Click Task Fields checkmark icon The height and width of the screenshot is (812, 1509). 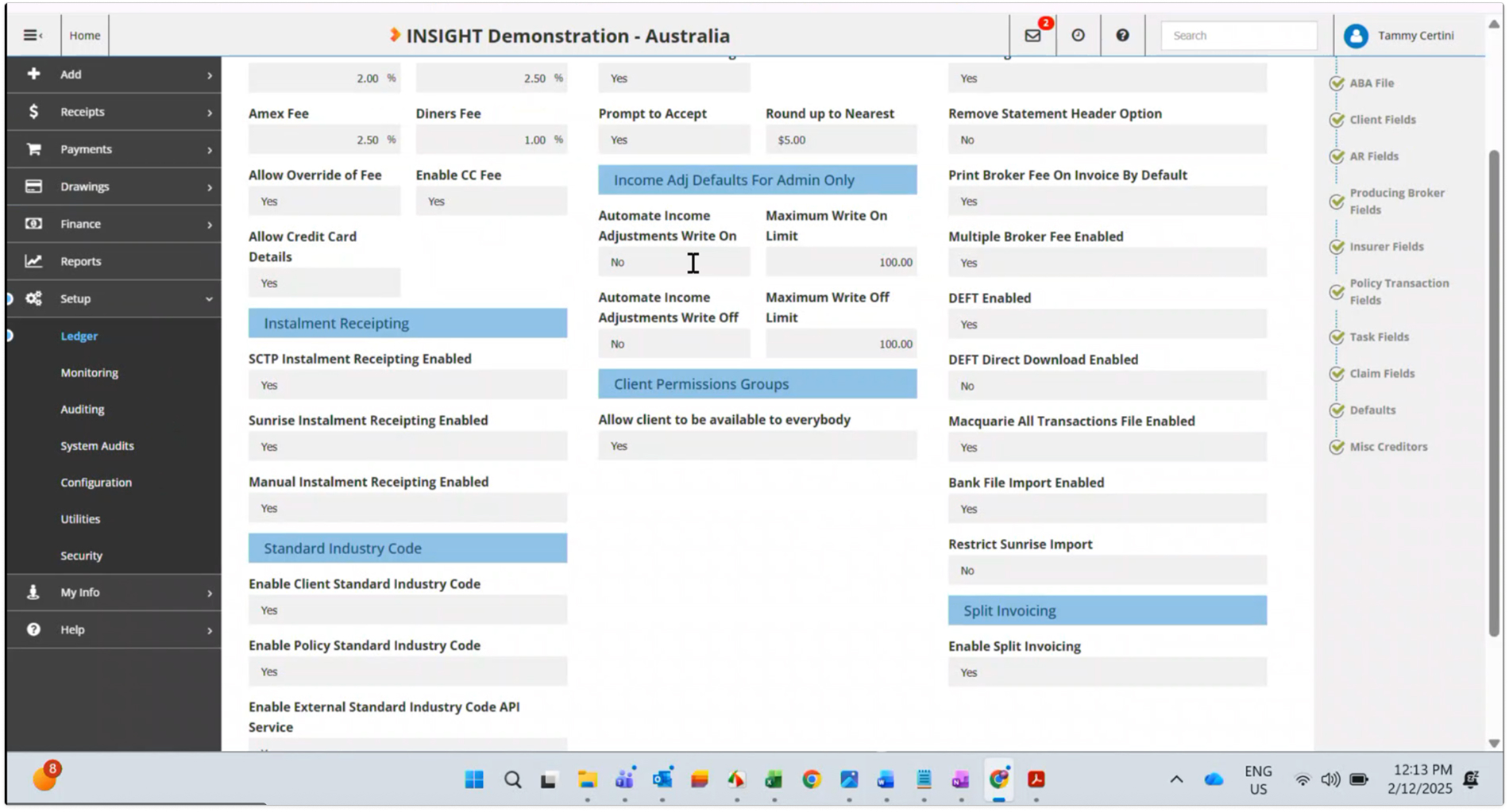[1337, 337]
